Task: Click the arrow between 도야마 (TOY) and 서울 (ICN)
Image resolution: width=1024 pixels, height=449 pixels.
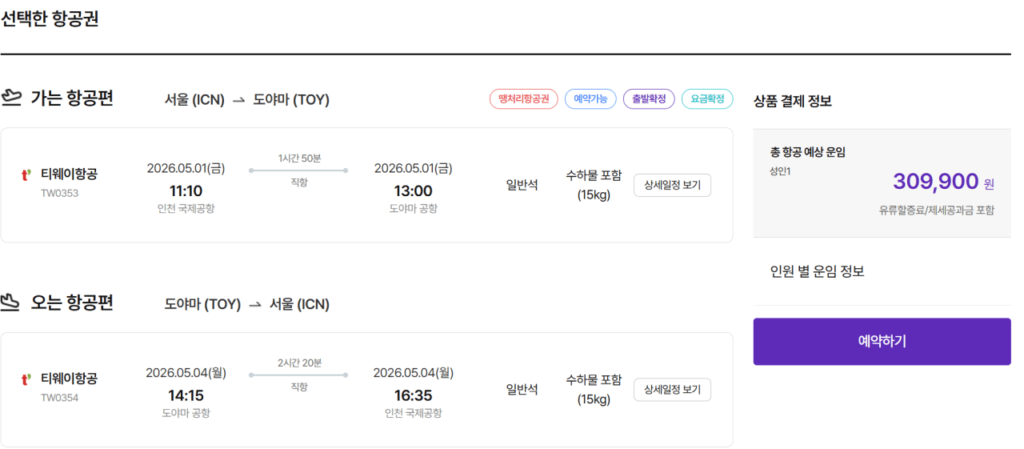Action: click(255, 305)
